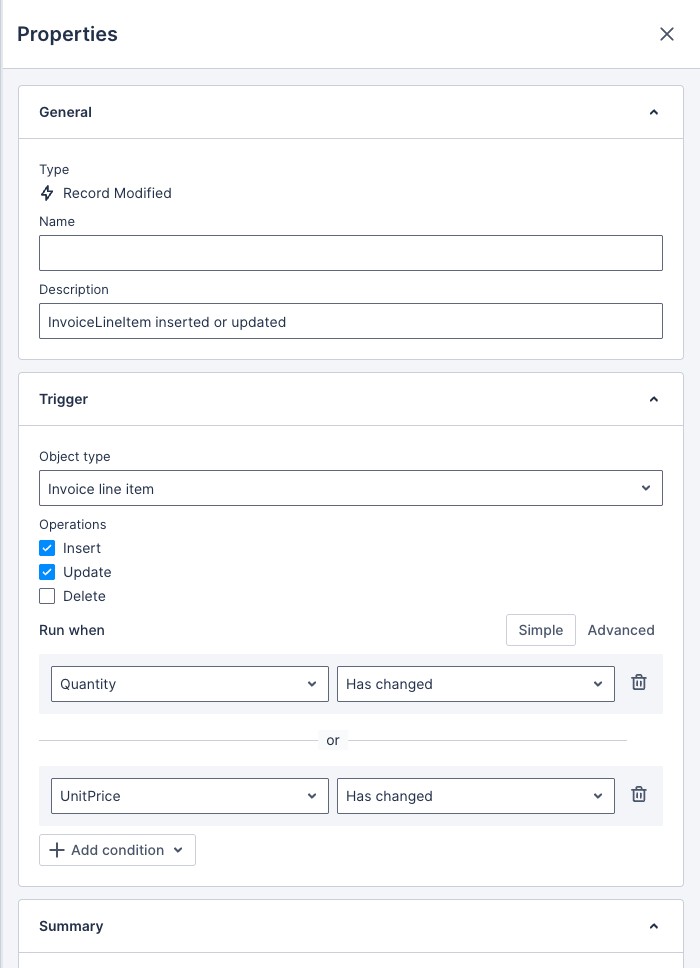
Task: Collapse the General section chevron
Action: coord(654,112)
